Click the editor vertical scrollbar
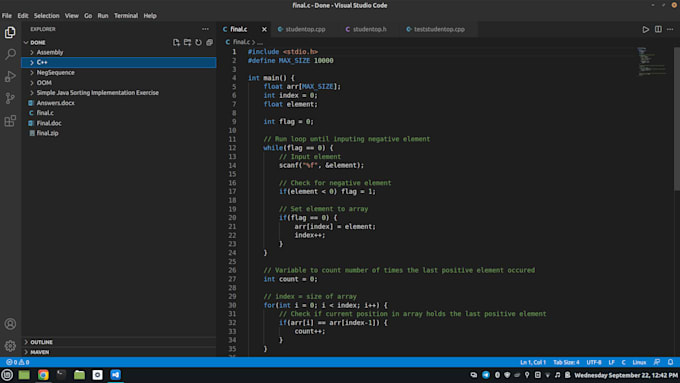 [x=677, y=118]
